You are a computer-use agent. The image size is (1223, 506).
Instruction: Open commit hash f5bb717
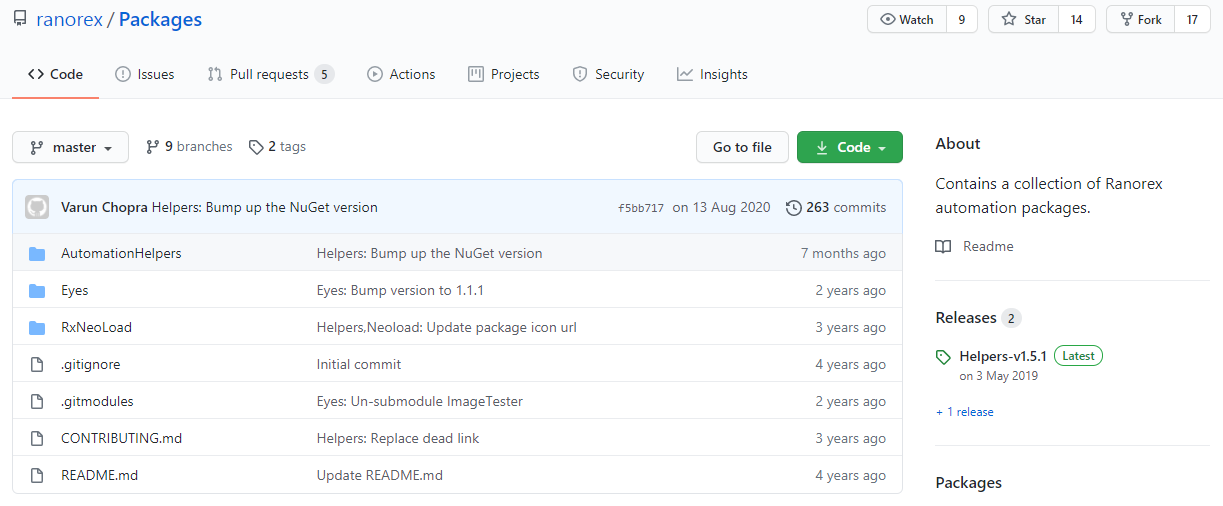[641, 208]
